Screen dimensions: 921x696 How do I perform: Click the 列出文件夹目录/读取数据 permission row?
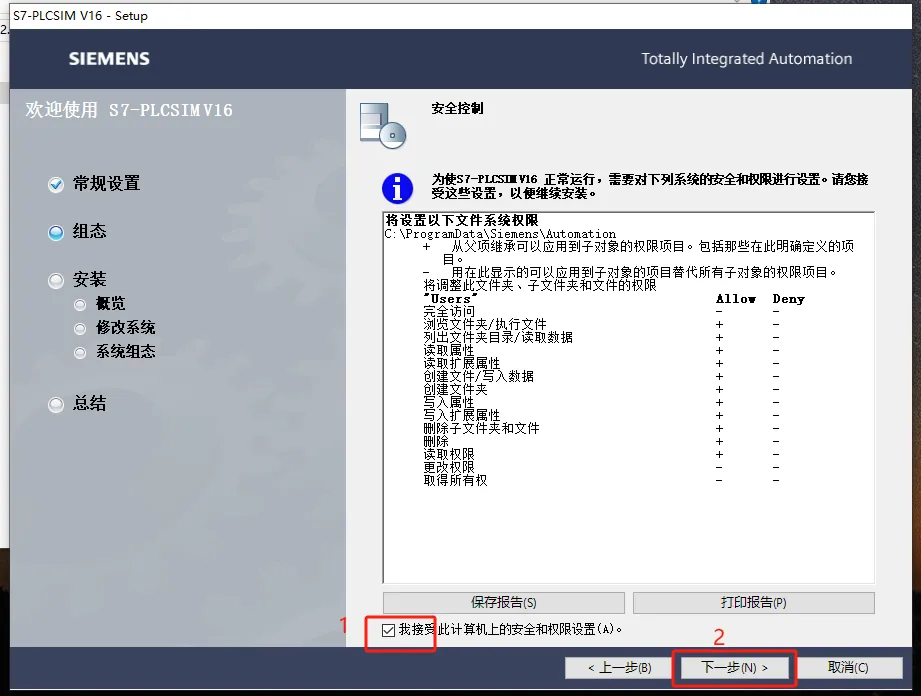(601, 337)
